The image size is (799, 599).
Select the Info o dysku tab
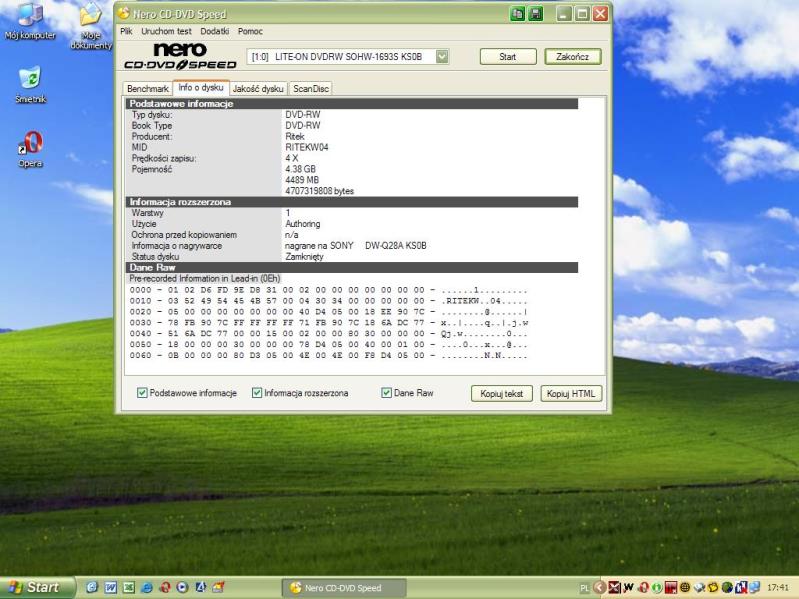pos(201,88)
